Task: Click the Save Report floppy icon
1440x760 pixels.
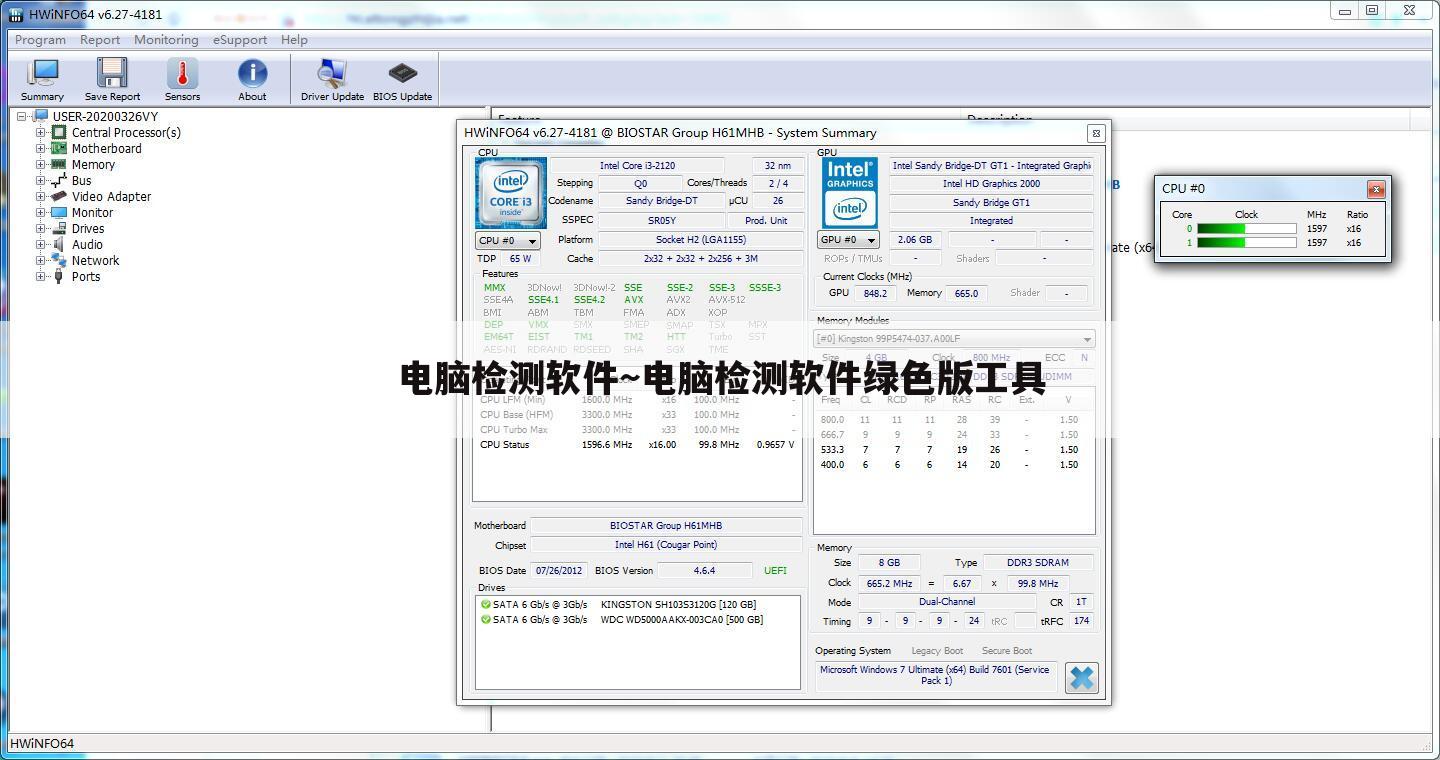Action: pos(112,74)
